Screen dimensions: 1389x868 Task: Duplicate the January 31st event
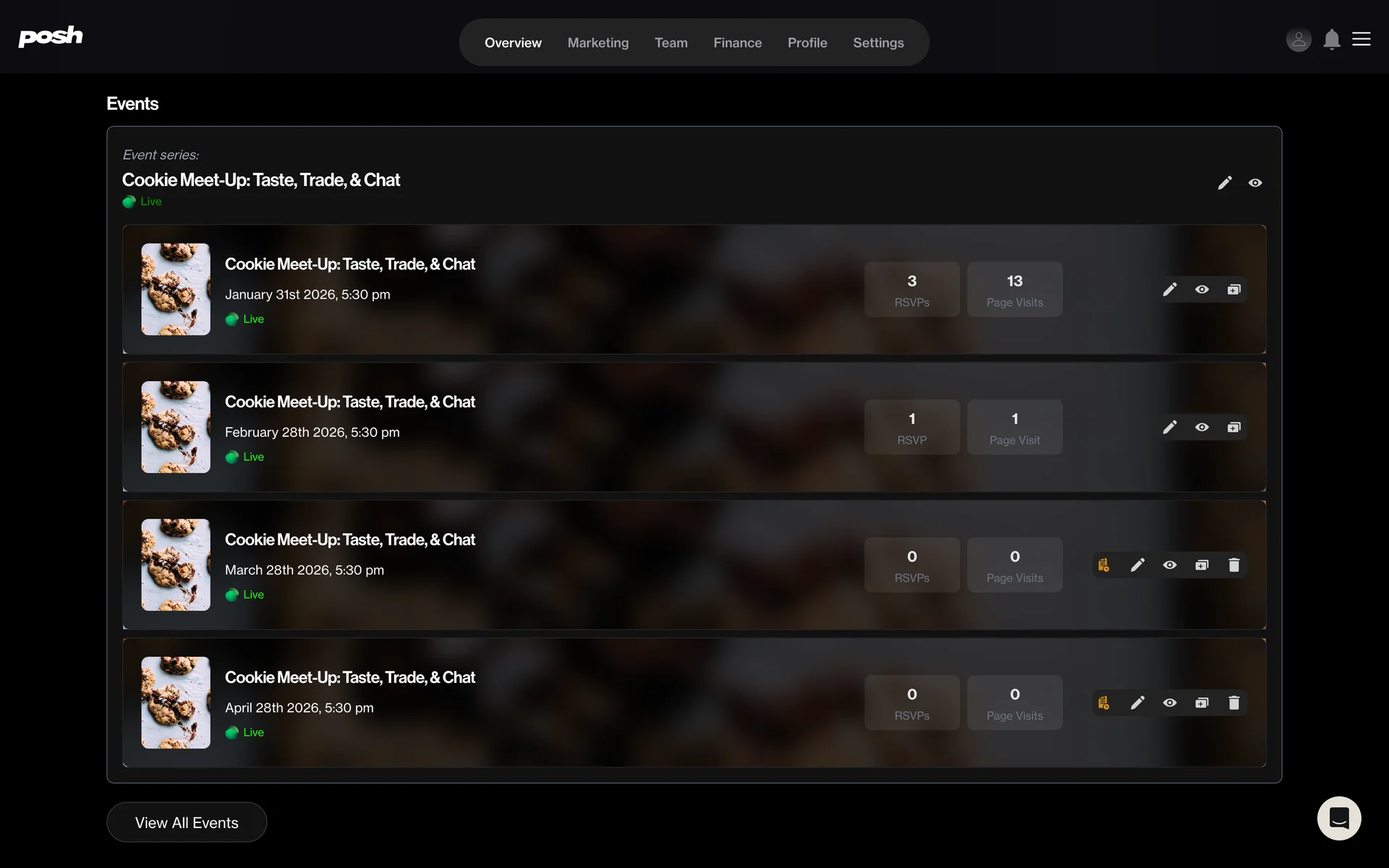(x=1233, y=289)
